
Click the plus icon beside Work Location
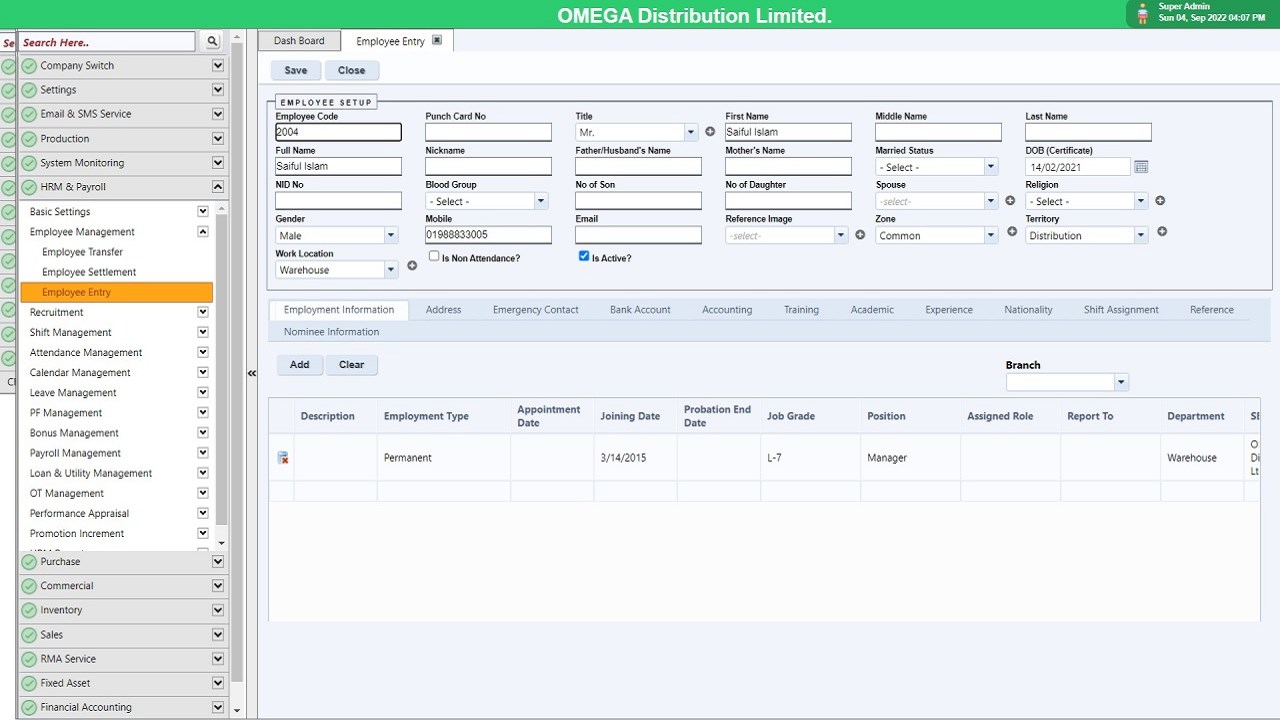click(x=412, y=266)
